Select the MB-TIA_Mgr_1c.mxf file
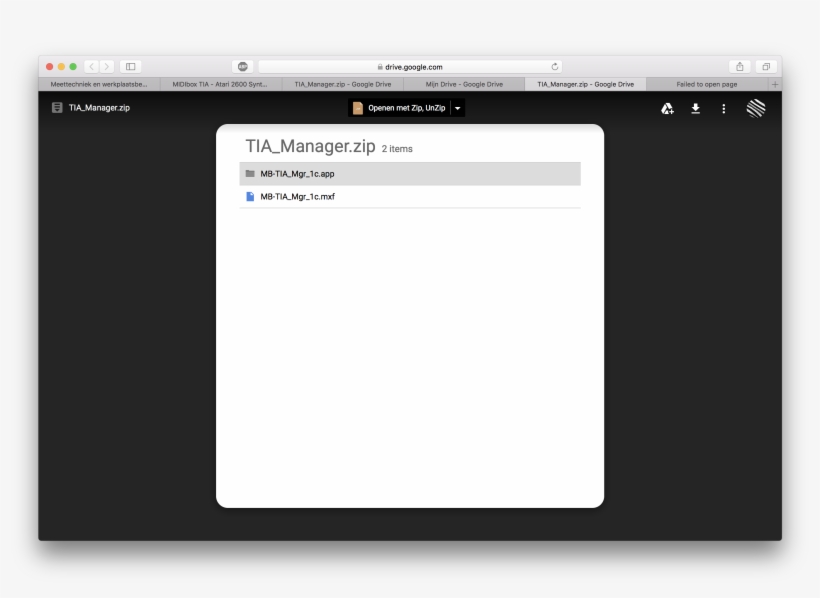820x598 pixels. (x=297, y=197)
